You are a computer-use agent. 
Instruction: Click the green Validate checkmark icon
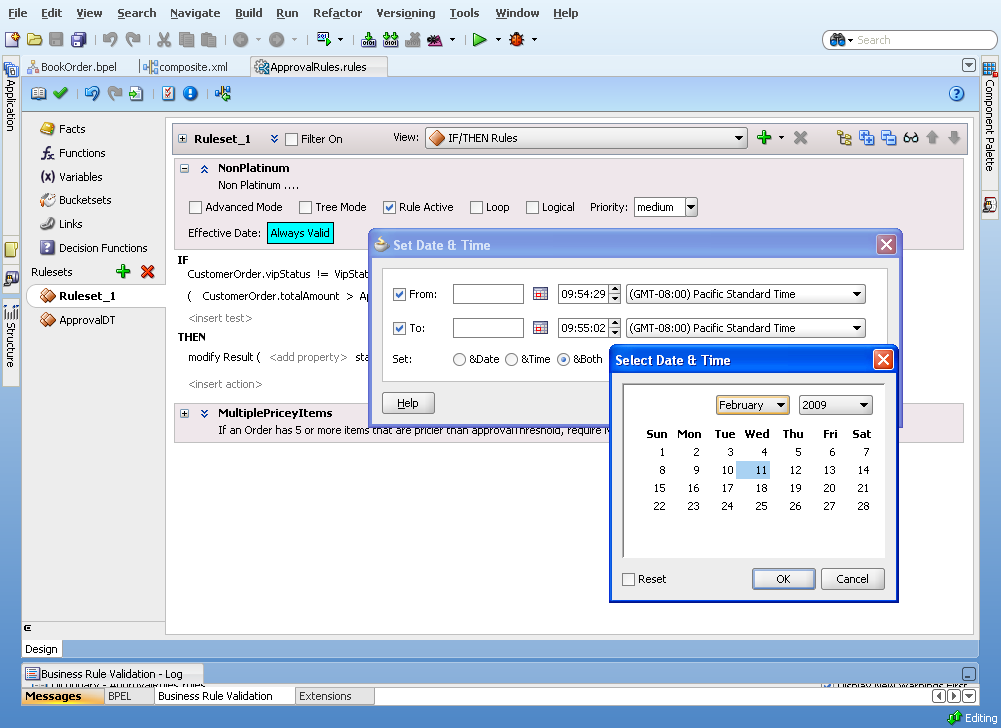pos(61,94)
